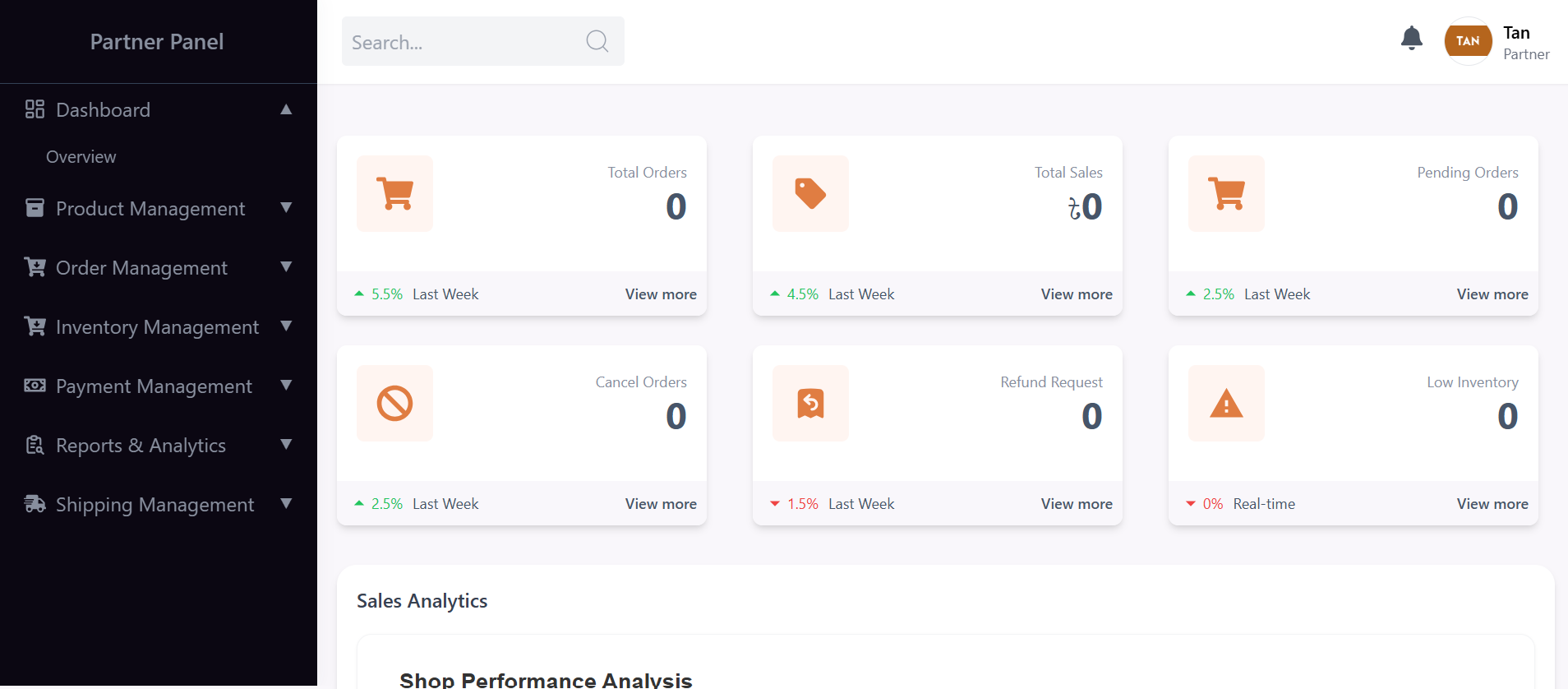Click the Cancel Orders ban icon
The image size is (1568, 689).
point(395,404)
